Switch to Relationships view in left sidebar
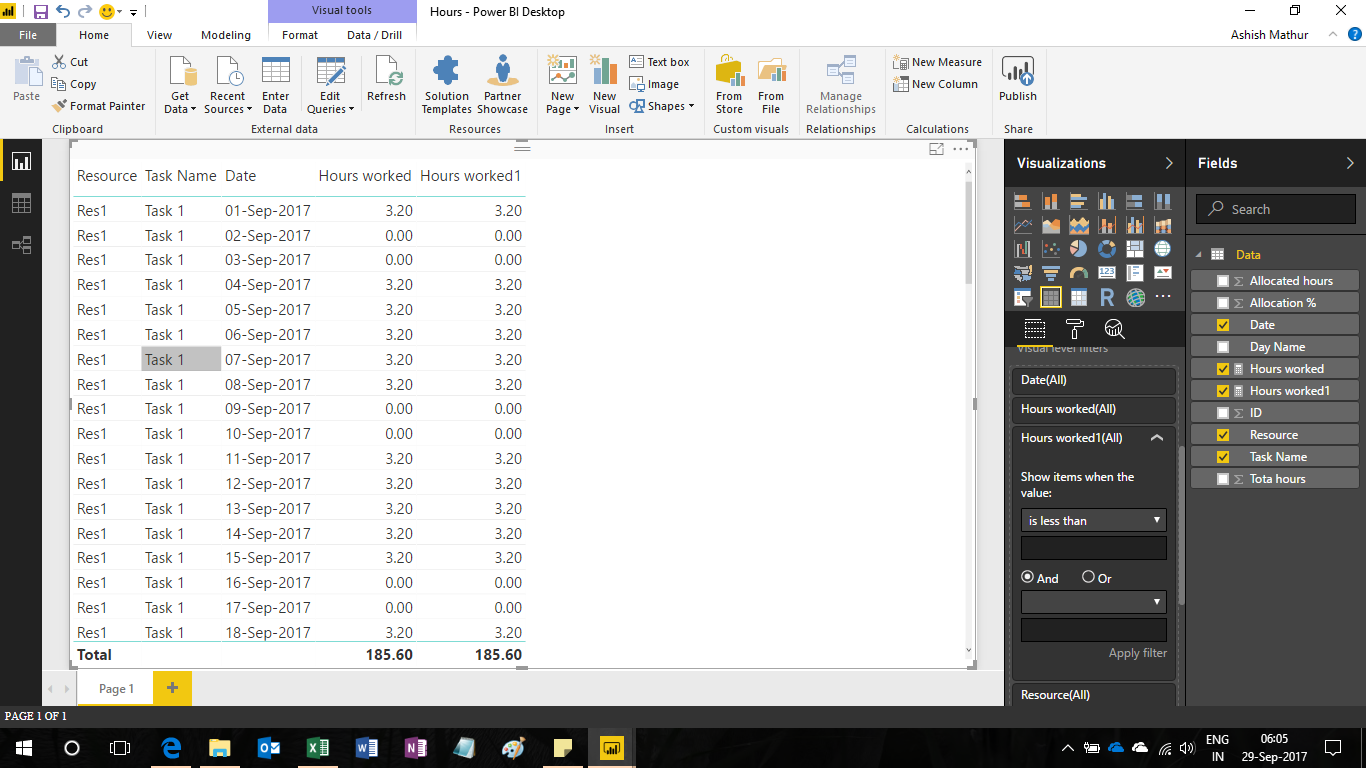The width and height of the screenshot is (1366, 768). [21, 245]
